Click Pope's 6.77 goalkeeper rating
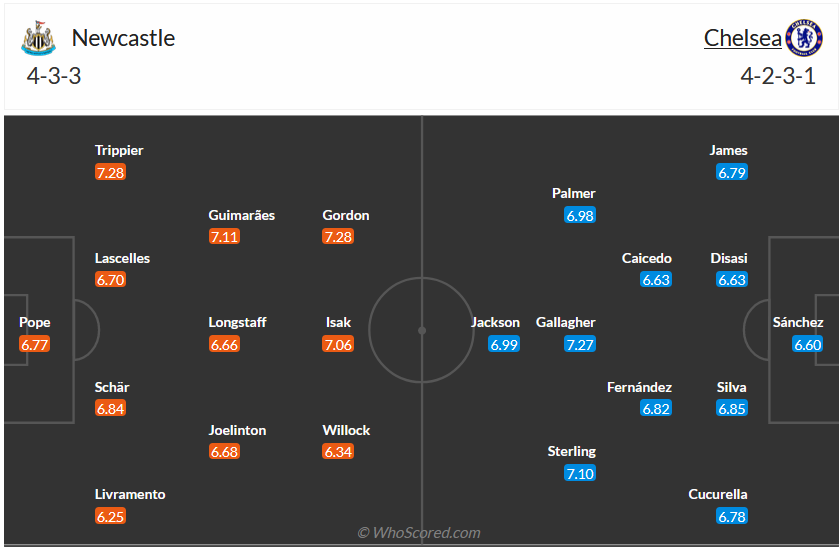 click(34, 344)
